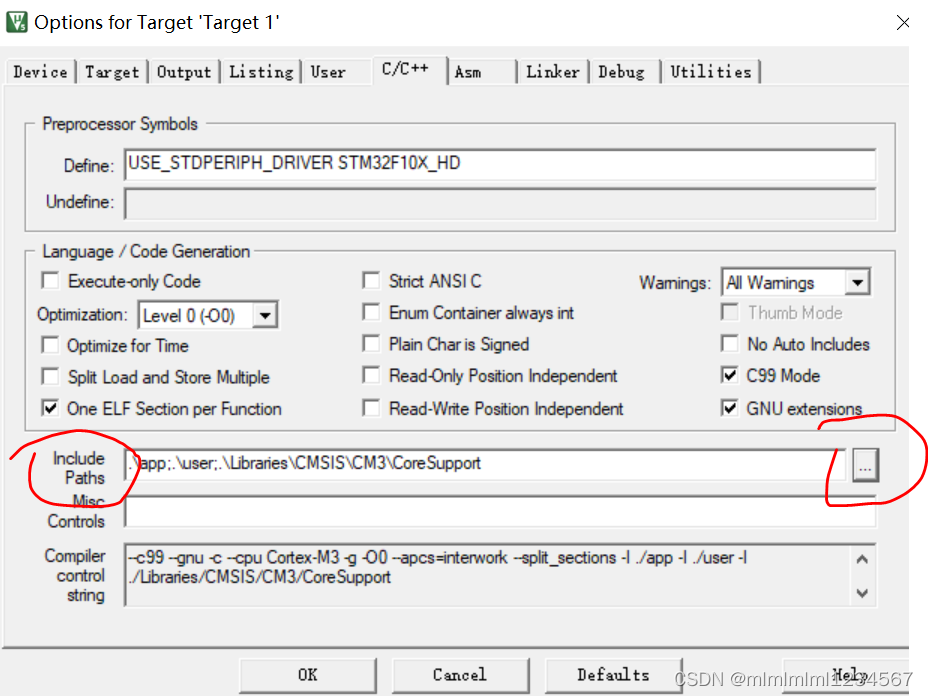Enable Split Load and Store Multiple
The image size is (928, 696).
coord(50,376)
